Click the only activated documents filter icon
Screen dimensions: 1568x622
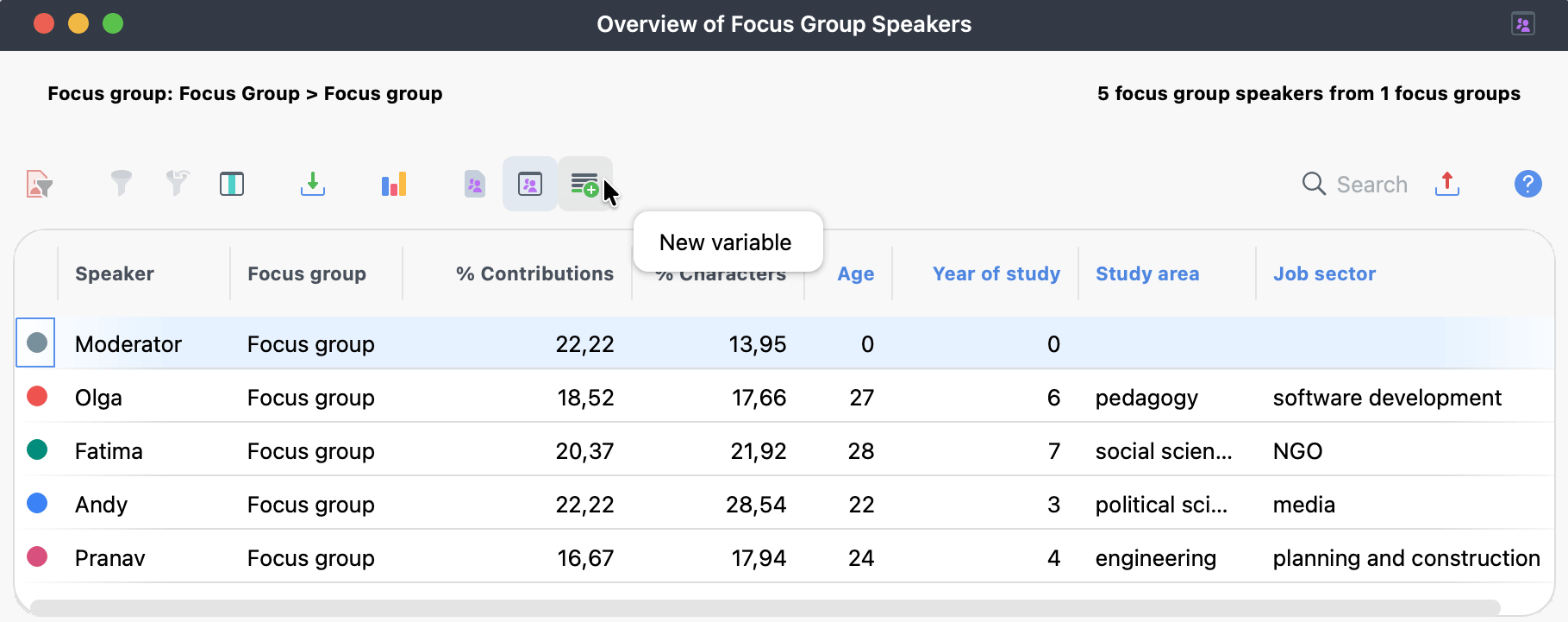40,184
